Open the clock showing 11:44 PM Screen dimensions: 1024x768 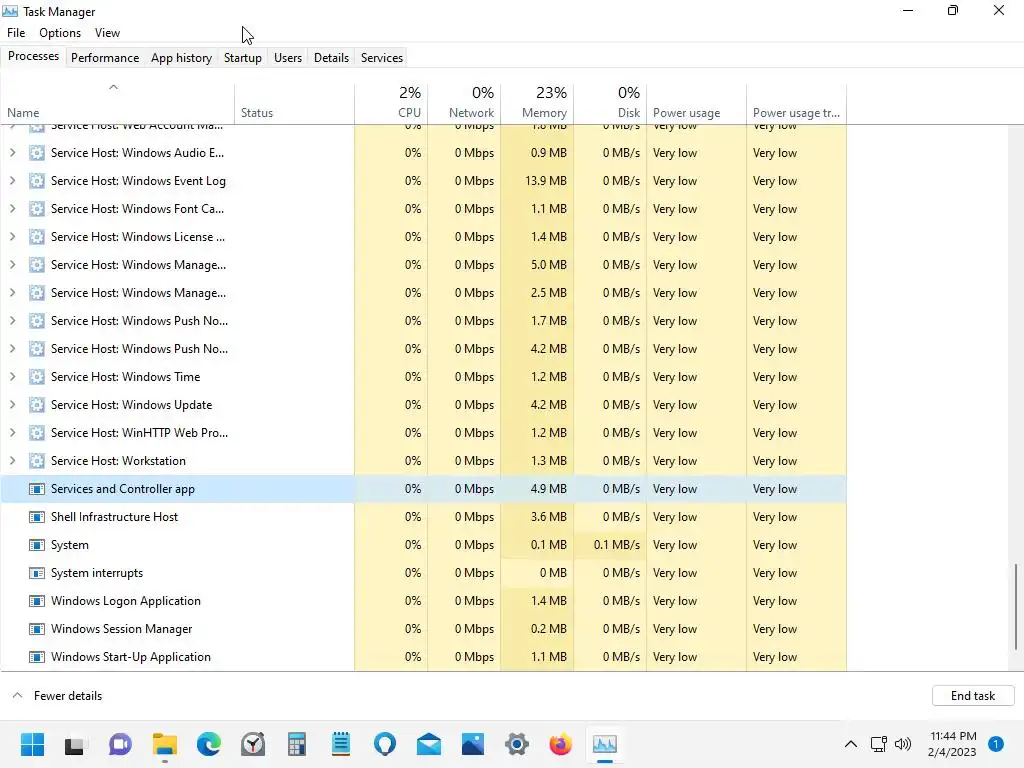(x=952, y=744)
